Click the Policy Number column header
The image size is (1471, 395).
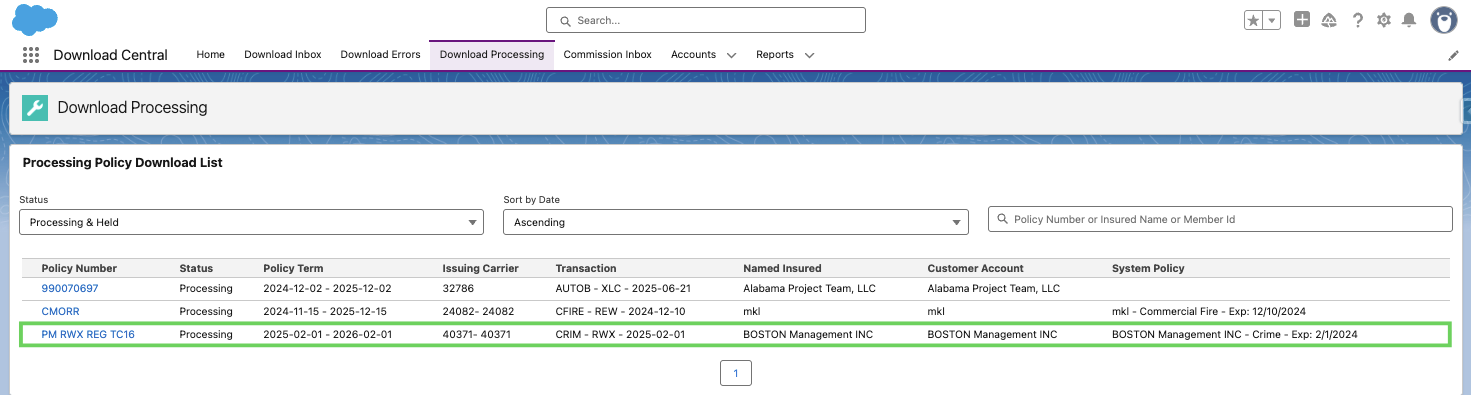tap(79, 268)
